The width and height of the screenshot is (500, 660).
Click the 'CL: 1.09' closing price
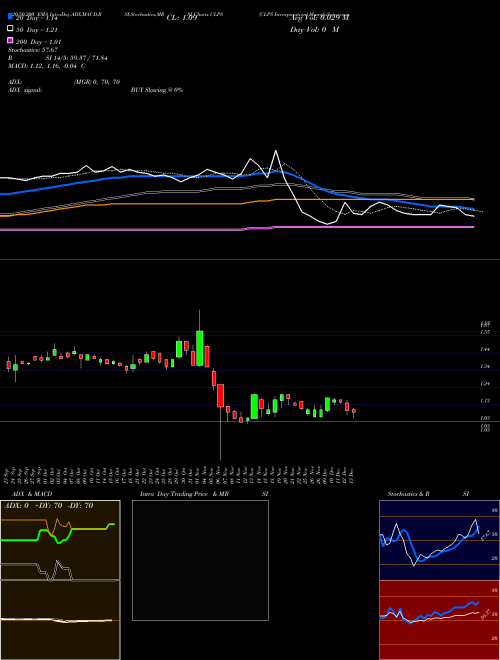(x=182, y=18)
